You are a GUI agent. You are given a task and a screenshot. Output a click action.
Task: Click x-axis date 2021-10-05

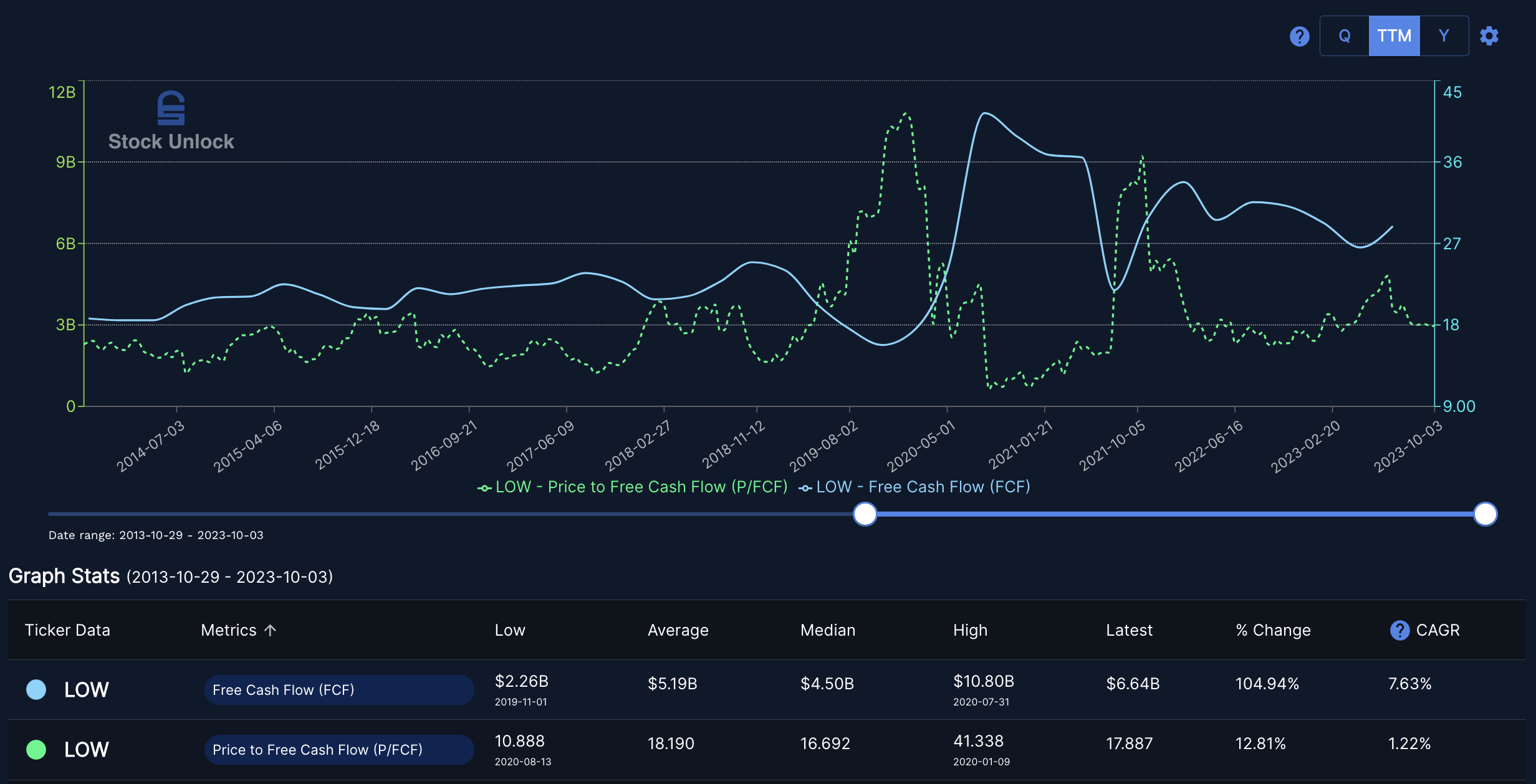coord(1112,446)
